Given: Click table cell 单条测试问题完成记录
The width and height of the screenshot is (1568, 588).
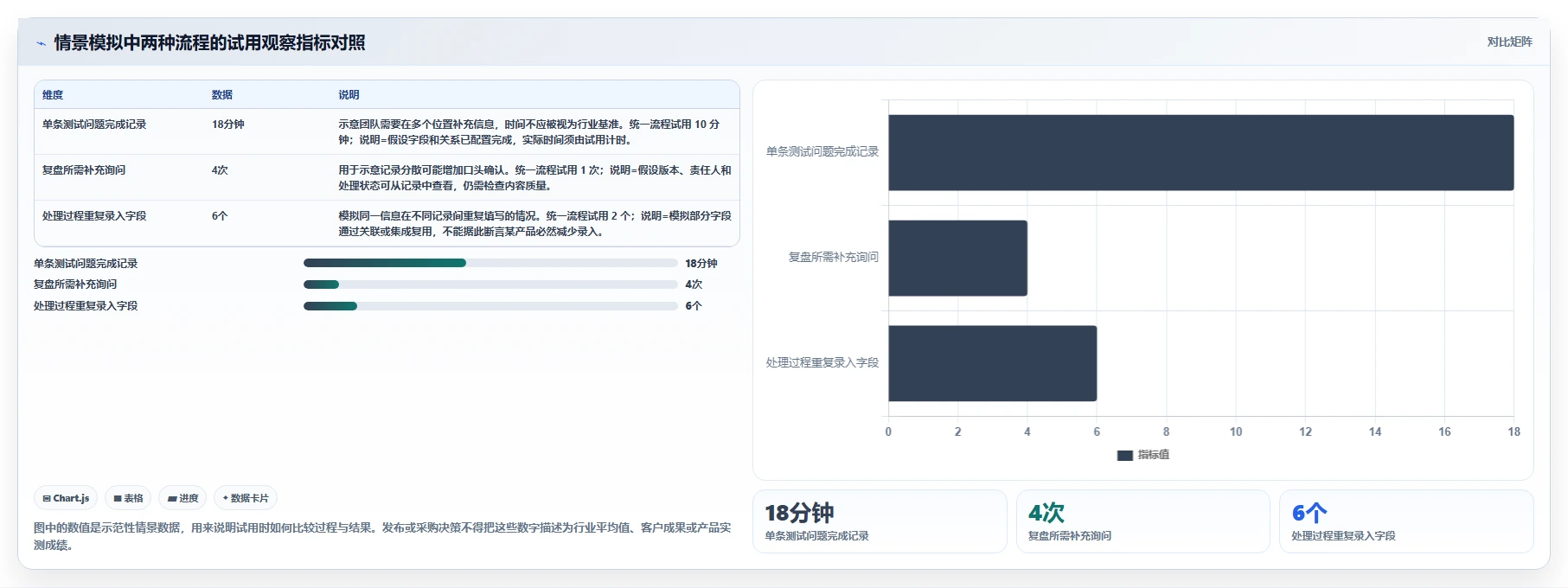Looking at the screenshot, I should click(x=94, y=125).
